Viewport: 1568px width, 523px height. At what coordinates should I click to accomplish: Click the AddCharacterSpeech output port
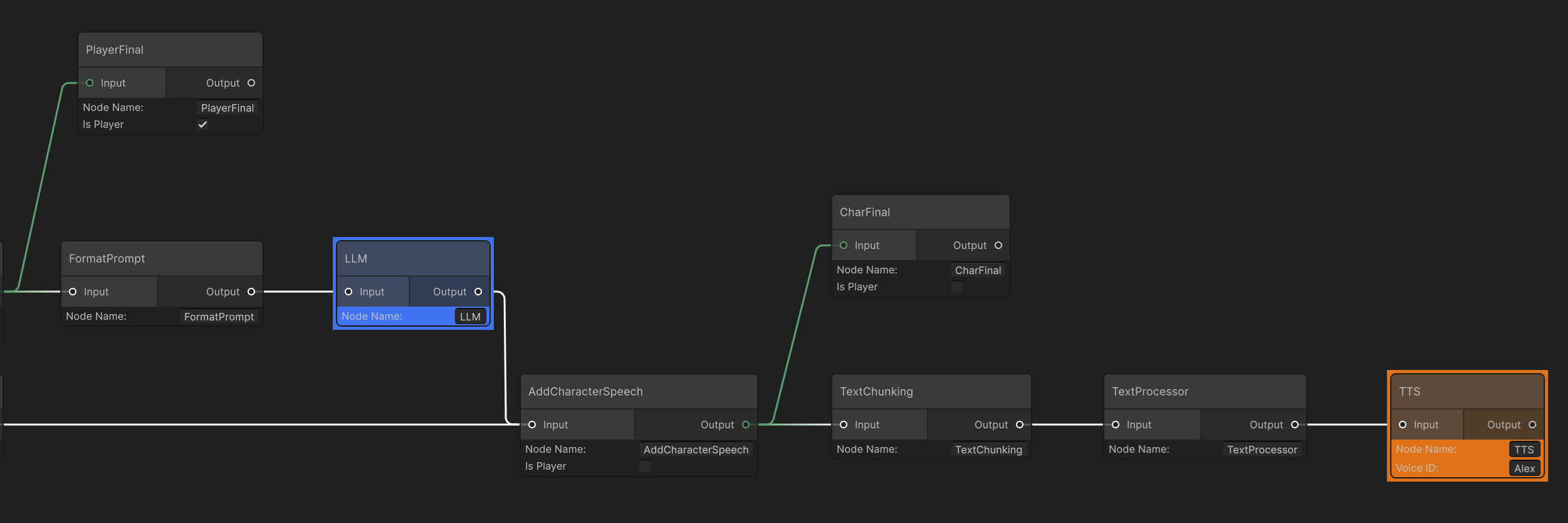746,425
